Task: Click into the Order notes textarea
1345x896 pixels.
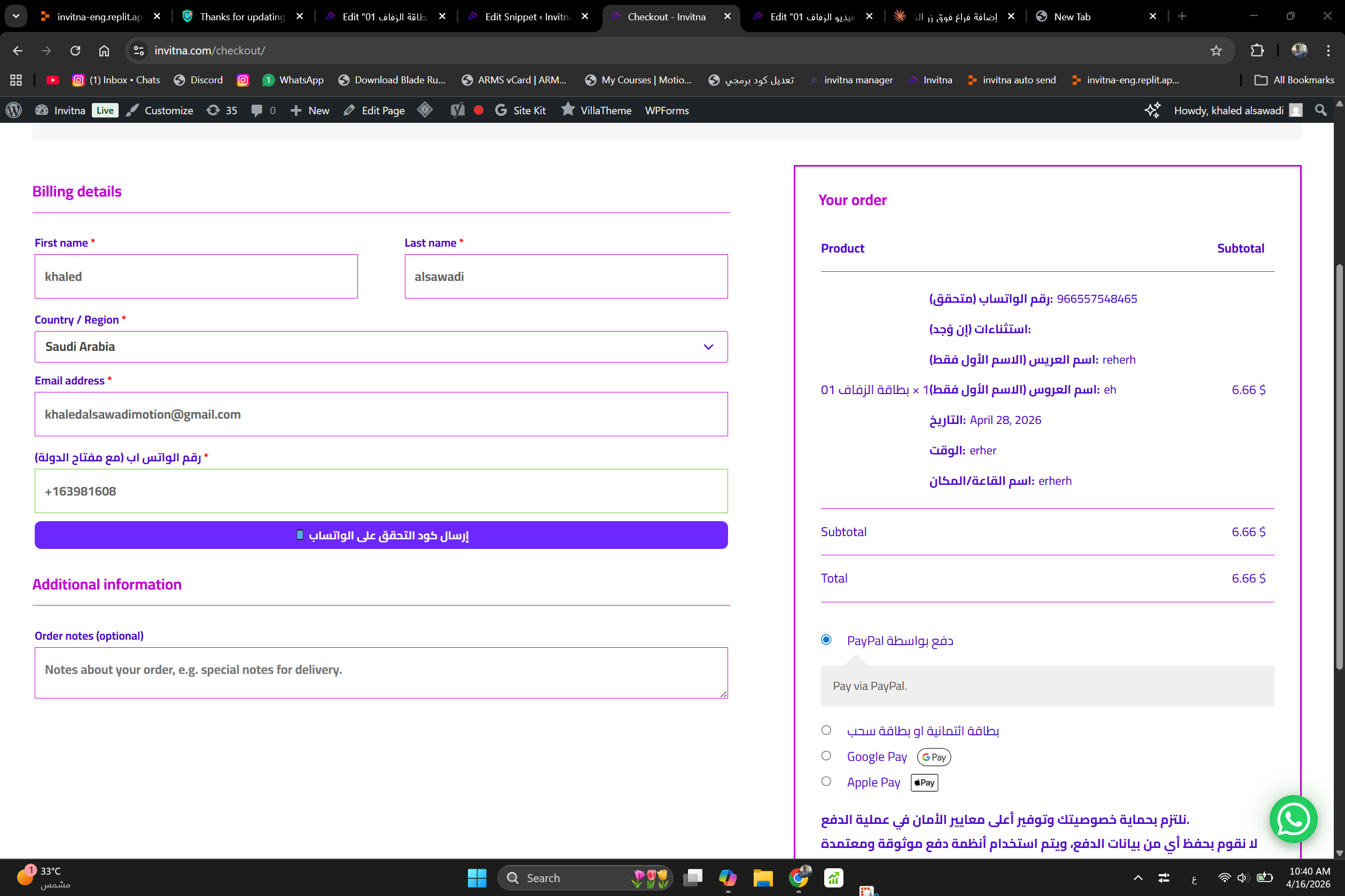Action: 381,672
